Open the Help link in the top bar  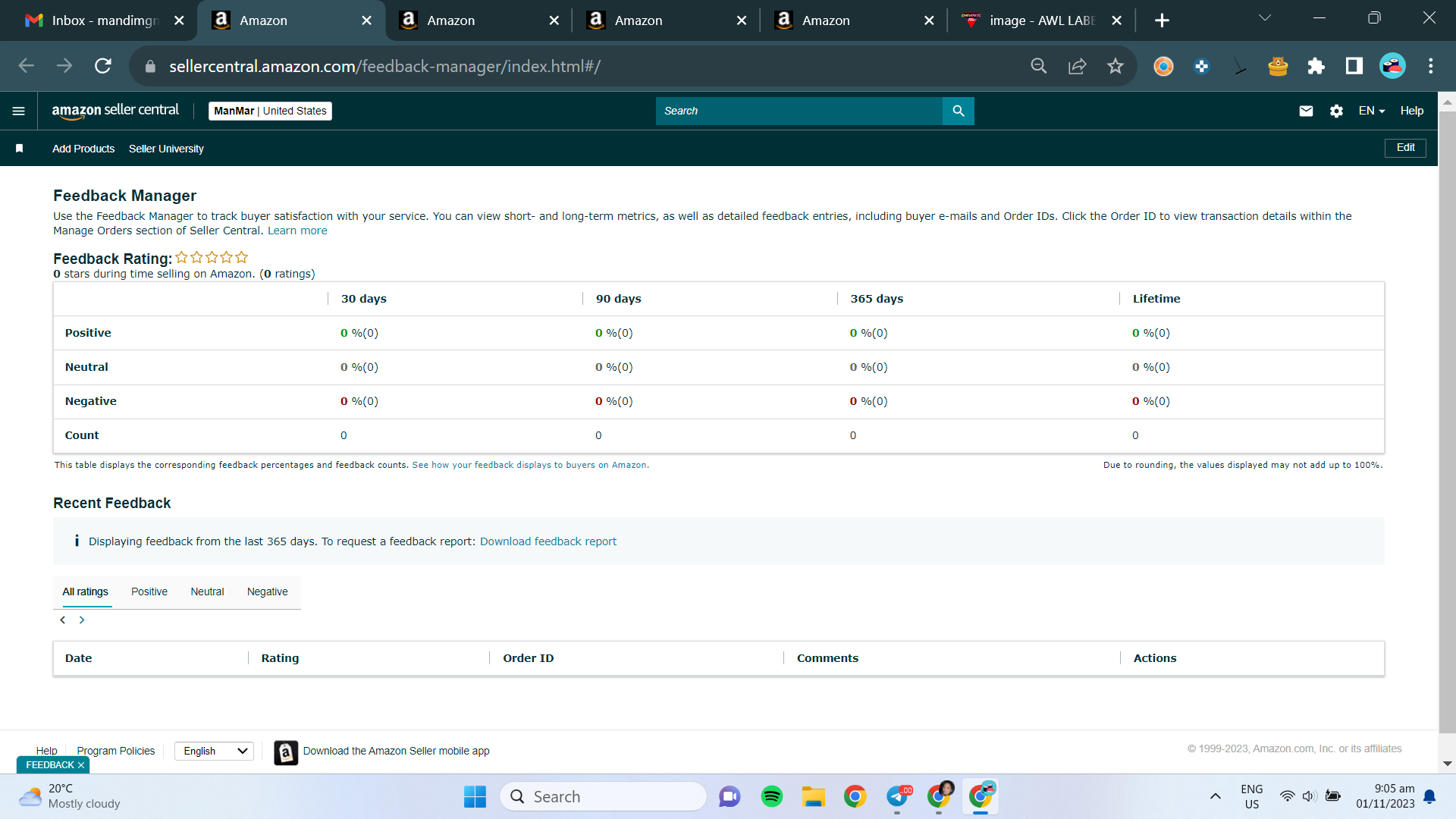(1411, 111)
